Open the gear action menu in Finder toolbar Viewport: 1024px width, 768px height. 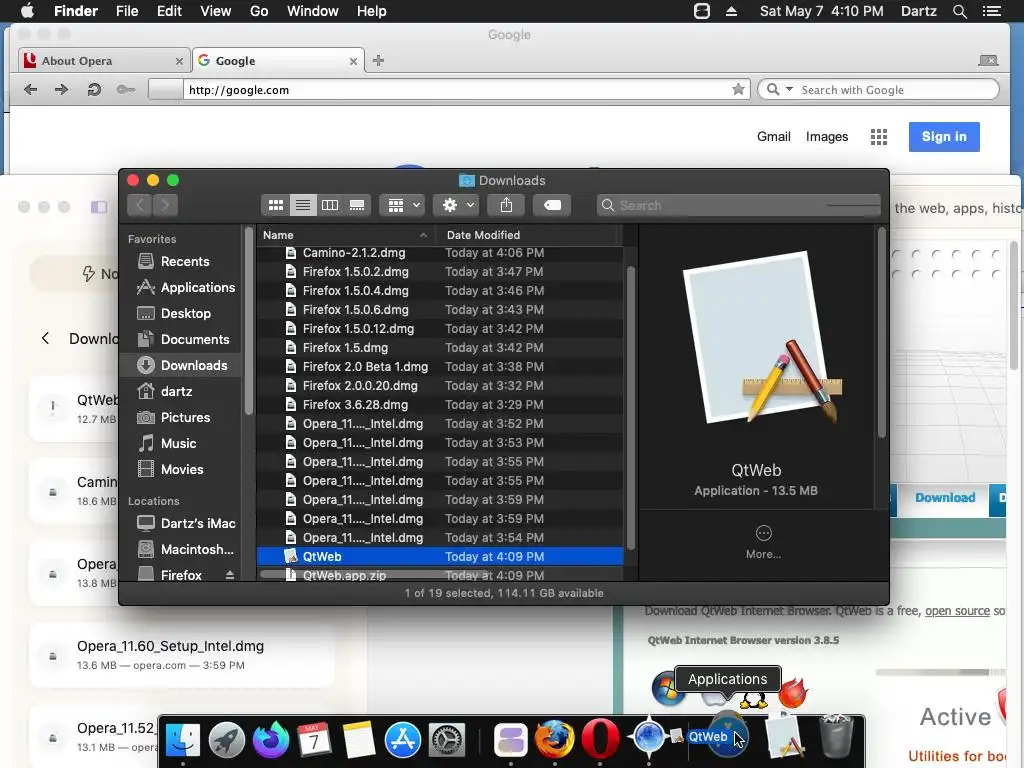(457, 205)
